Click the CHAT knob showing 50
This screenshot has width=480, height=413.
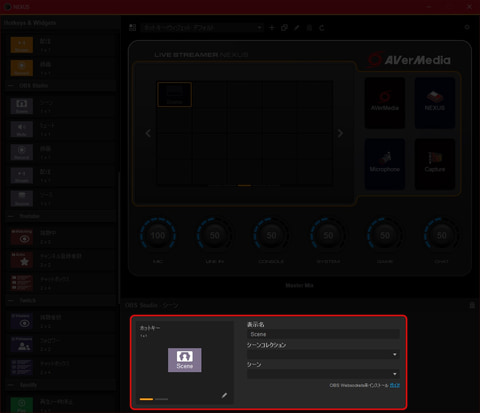(441, 236)
